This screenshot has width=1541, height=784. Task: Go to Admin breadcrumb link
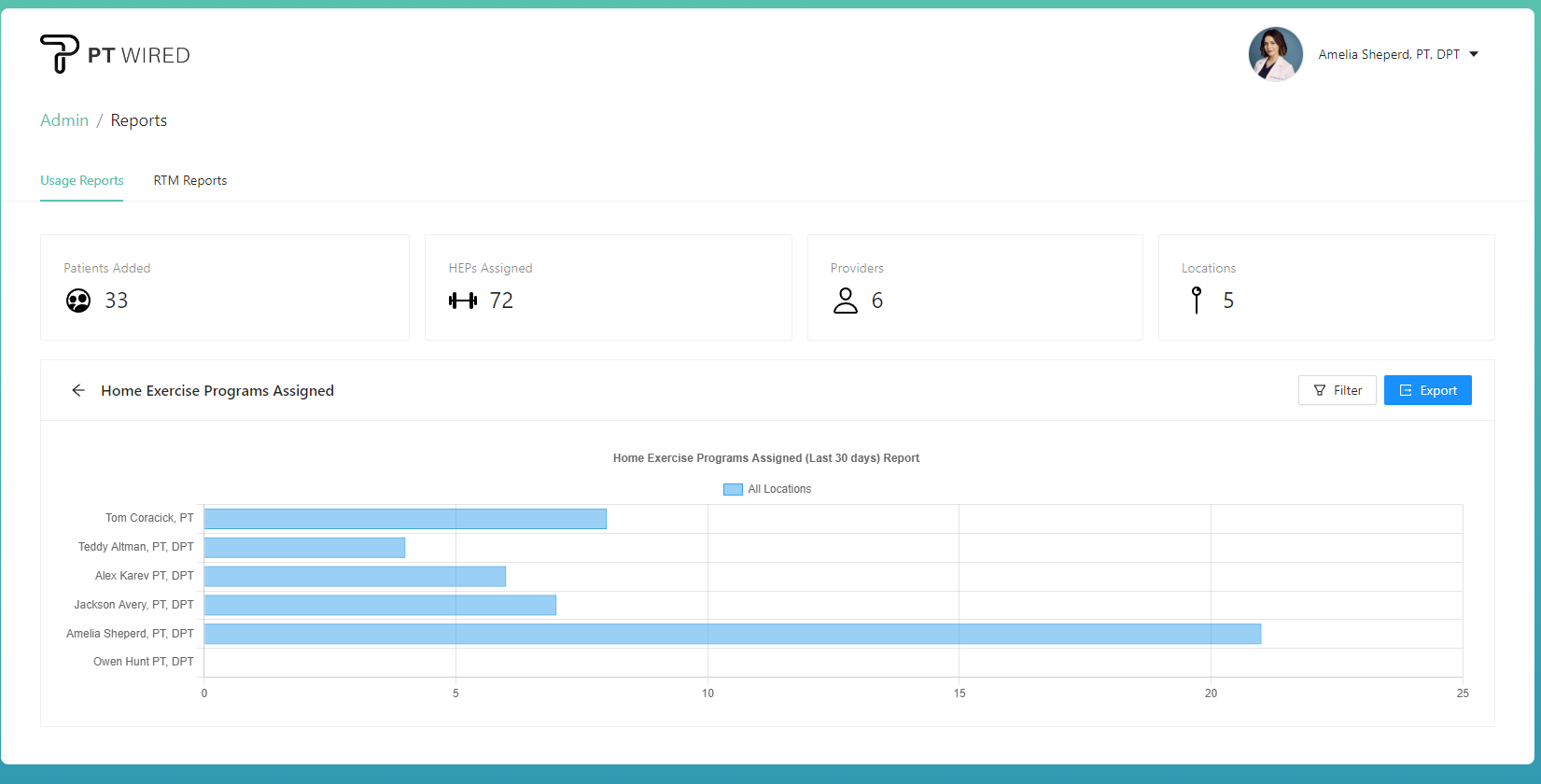[64, 120]
